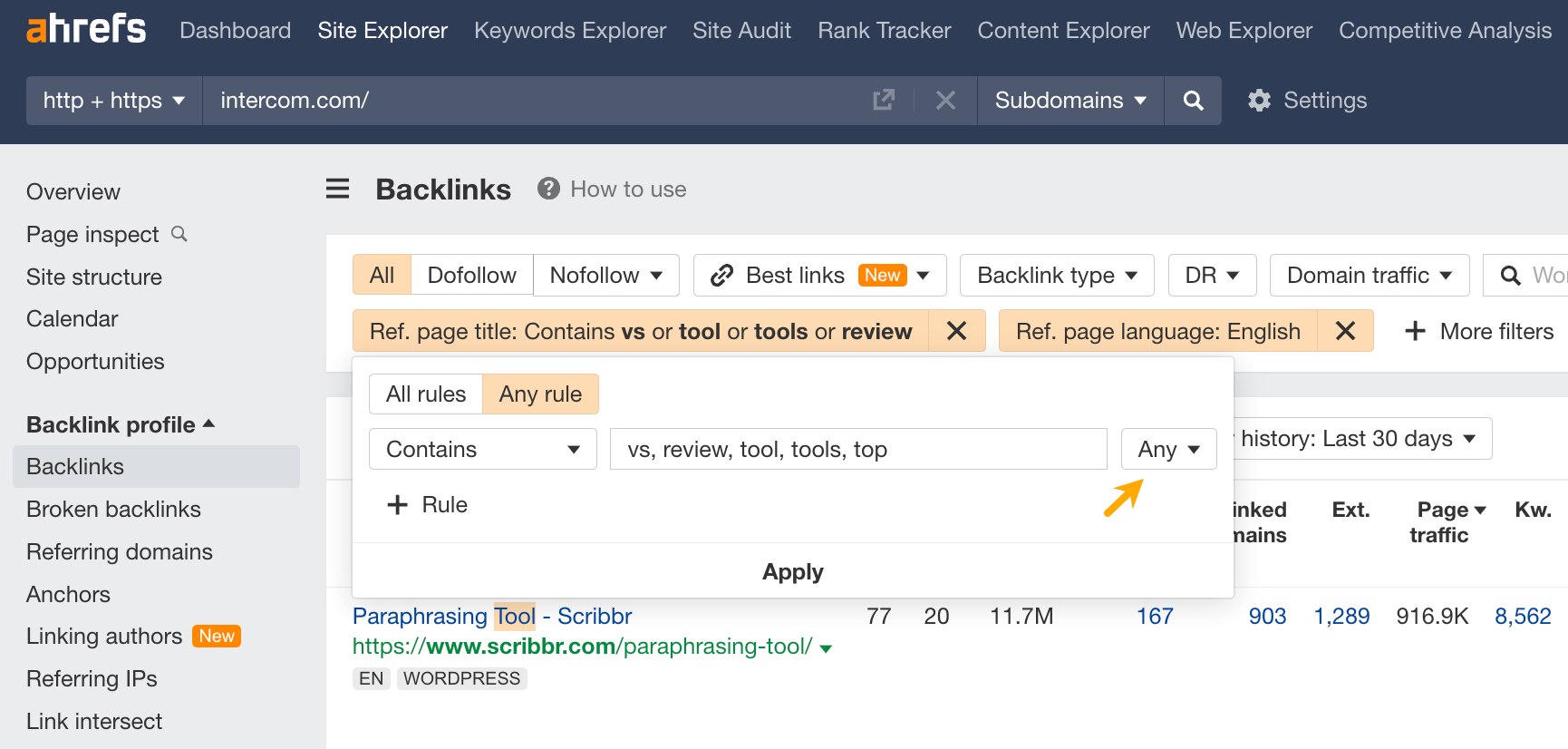
Task: Edit the vs, review, tool keywords field
Action: point(858,449)
